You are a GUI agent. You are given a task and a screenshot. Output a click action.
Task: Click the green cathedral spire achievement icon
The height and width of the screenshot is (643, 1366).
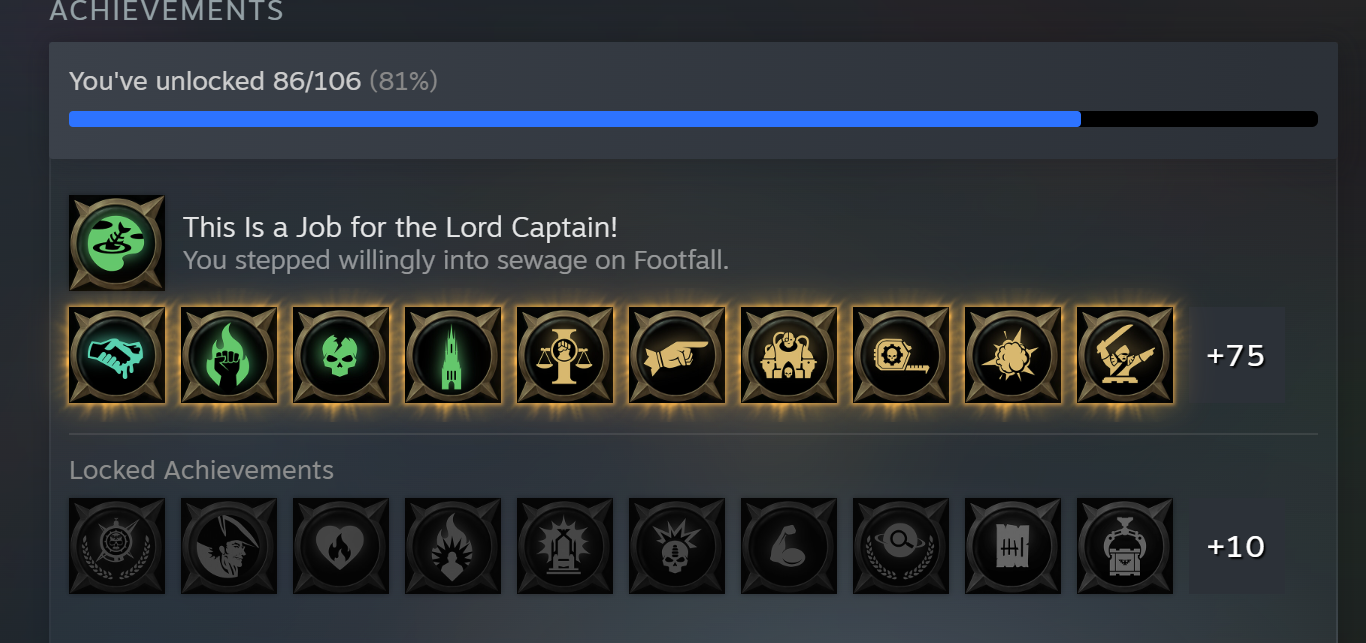(453, 355)
